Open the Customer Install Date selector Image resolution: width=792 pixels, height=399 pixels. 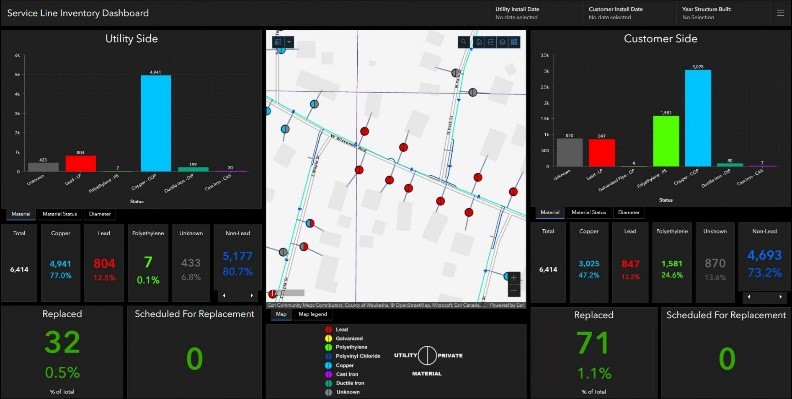629,13
